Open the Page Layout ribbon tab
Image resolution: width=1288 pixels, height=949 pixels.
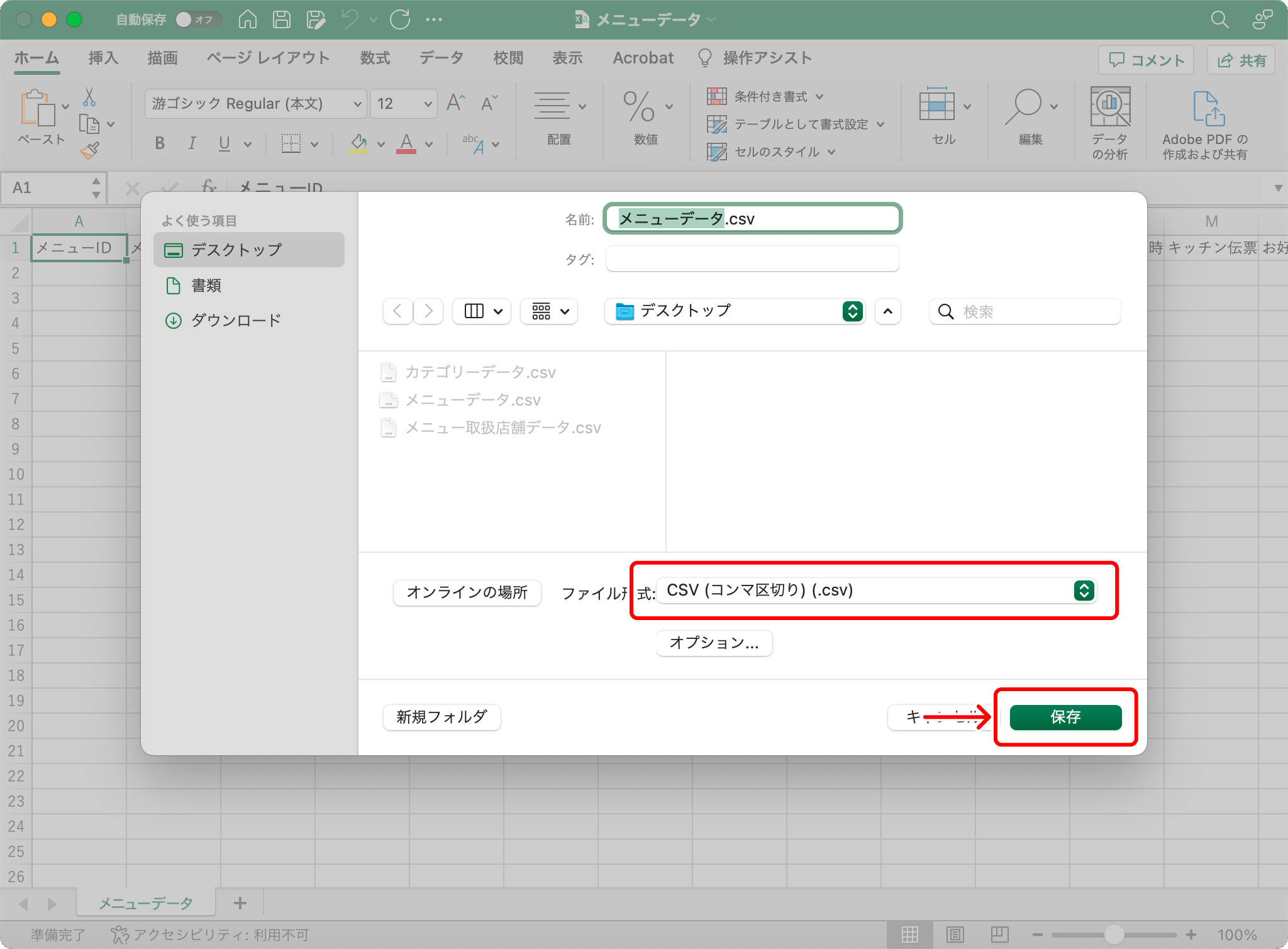pos(269,58)
